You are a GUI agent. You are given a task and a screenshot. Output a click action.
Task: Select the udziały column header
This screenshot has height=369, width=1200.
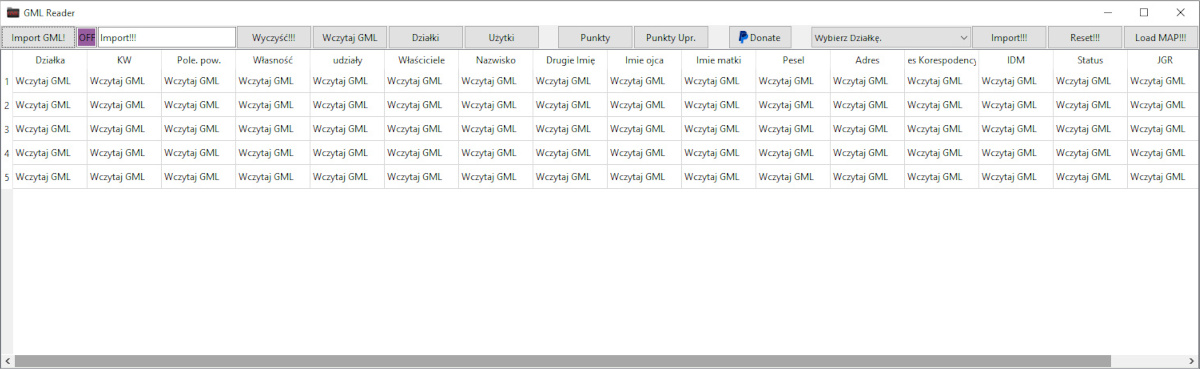[x=347, y=60]
